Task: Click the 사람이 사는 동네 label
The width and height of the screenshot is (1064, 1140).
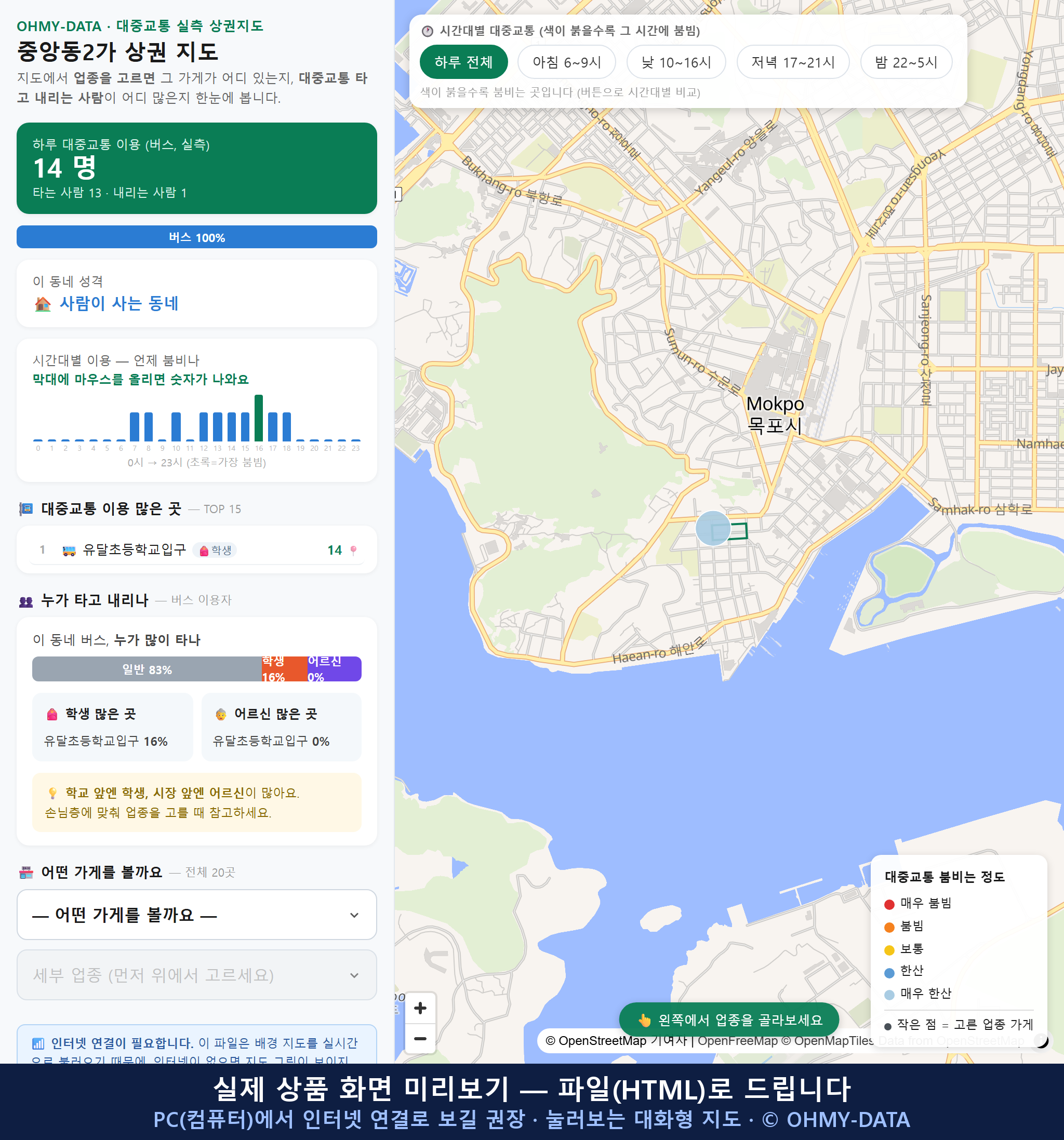Action: (119, 303)
